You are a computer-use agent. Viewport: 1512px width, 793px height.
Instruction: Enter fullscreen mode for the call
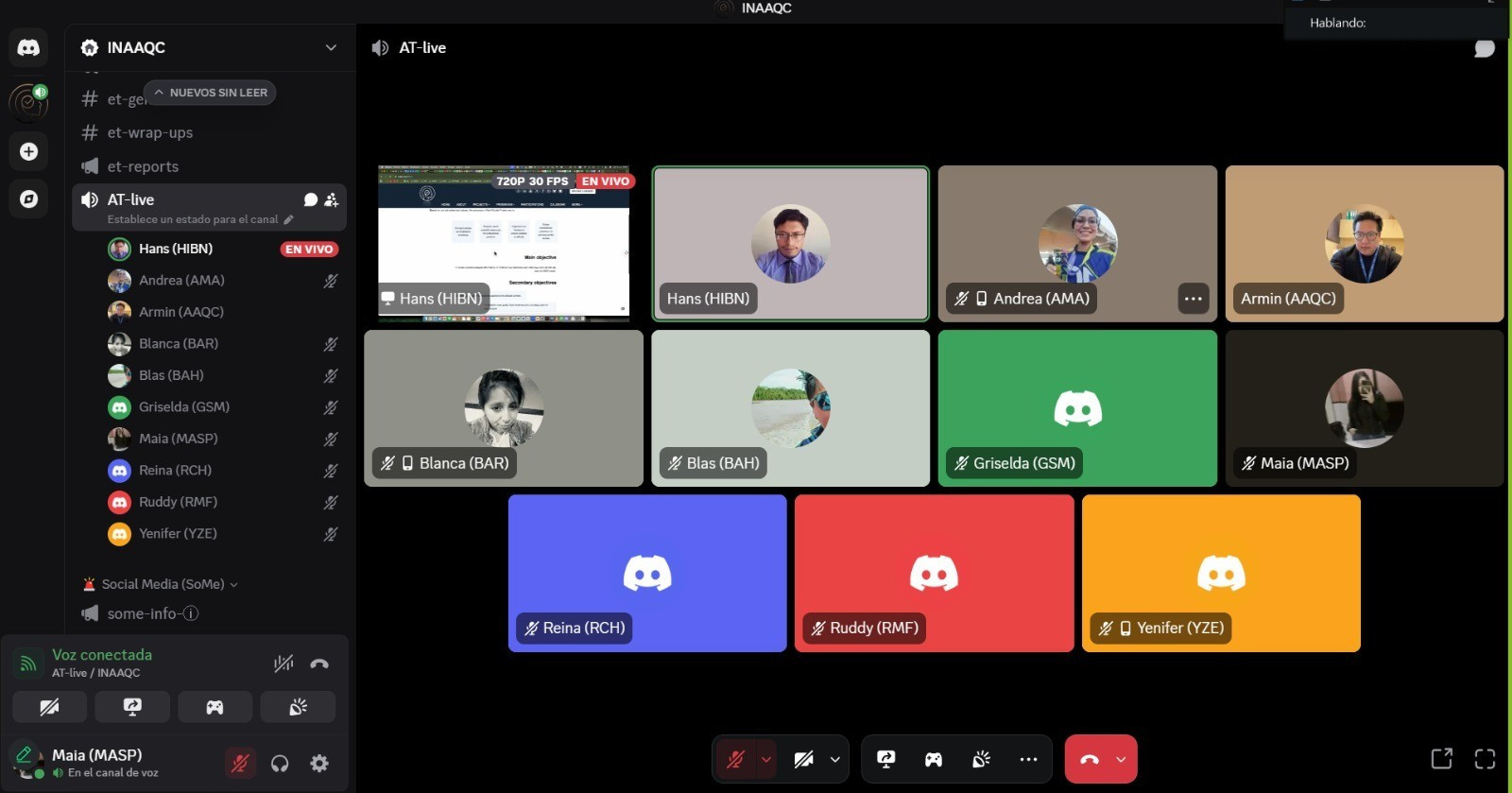pos(1485,759)
